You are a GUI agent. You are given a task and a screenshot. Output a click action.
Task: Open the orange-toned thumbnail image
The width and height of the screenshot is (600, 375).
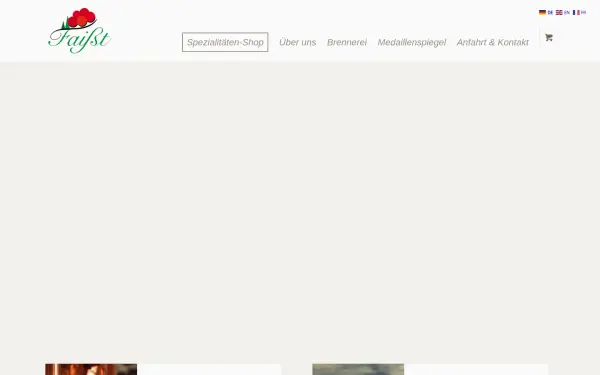[91, 369]
